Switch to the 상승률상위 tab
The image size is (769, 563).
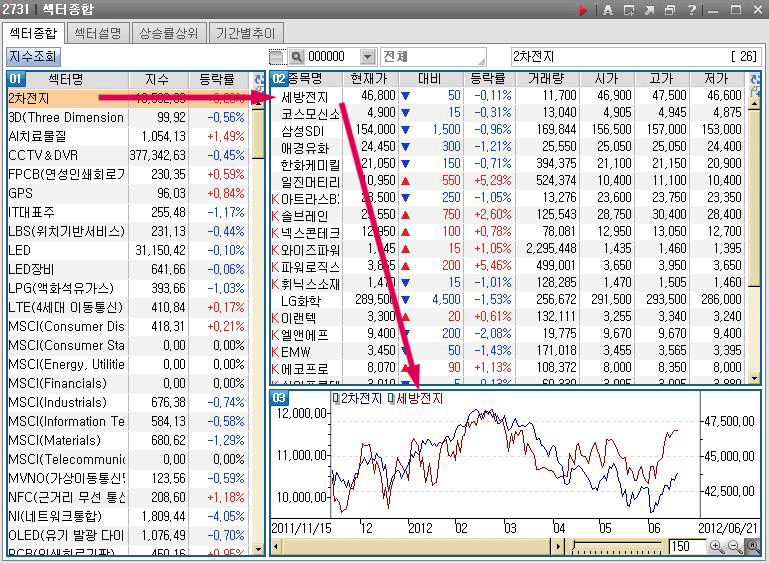pos(168,33)
